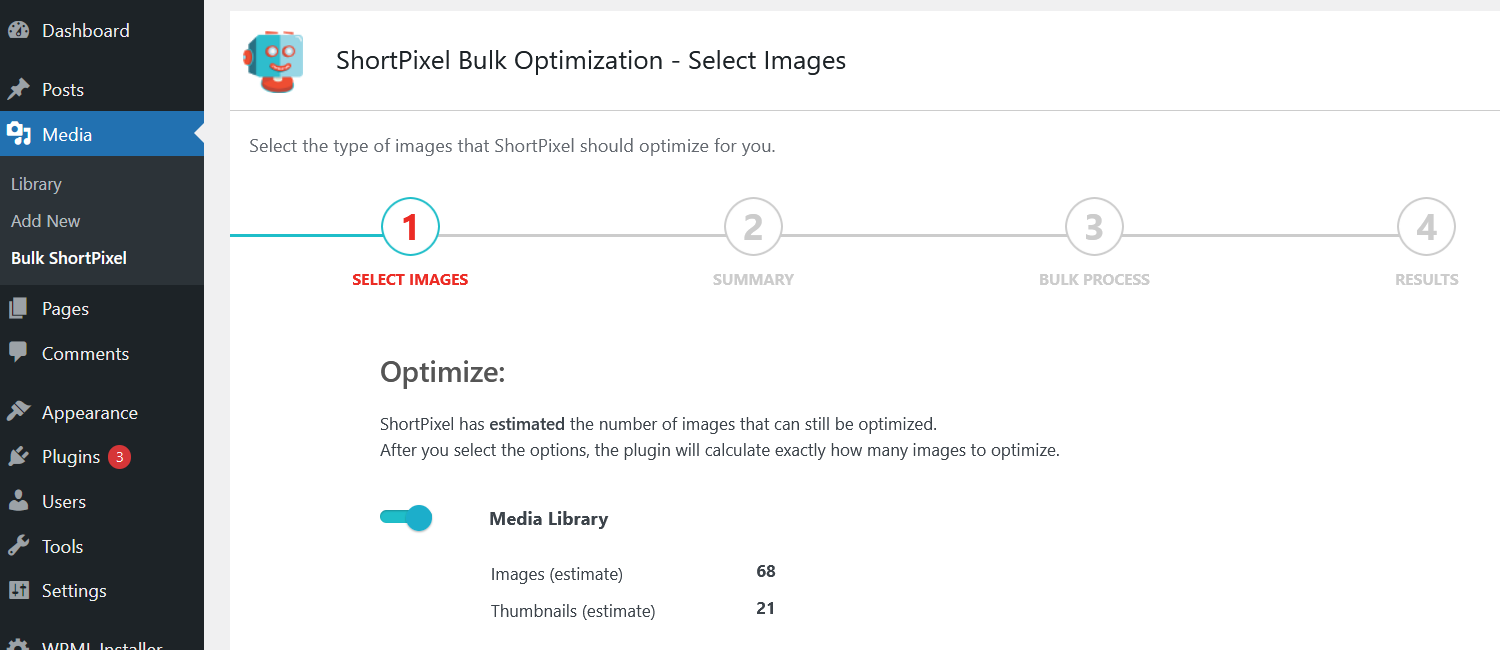Screen dimensions: 1500x650
Task: Click the Settings sliders icon
Action: (18, 591)
